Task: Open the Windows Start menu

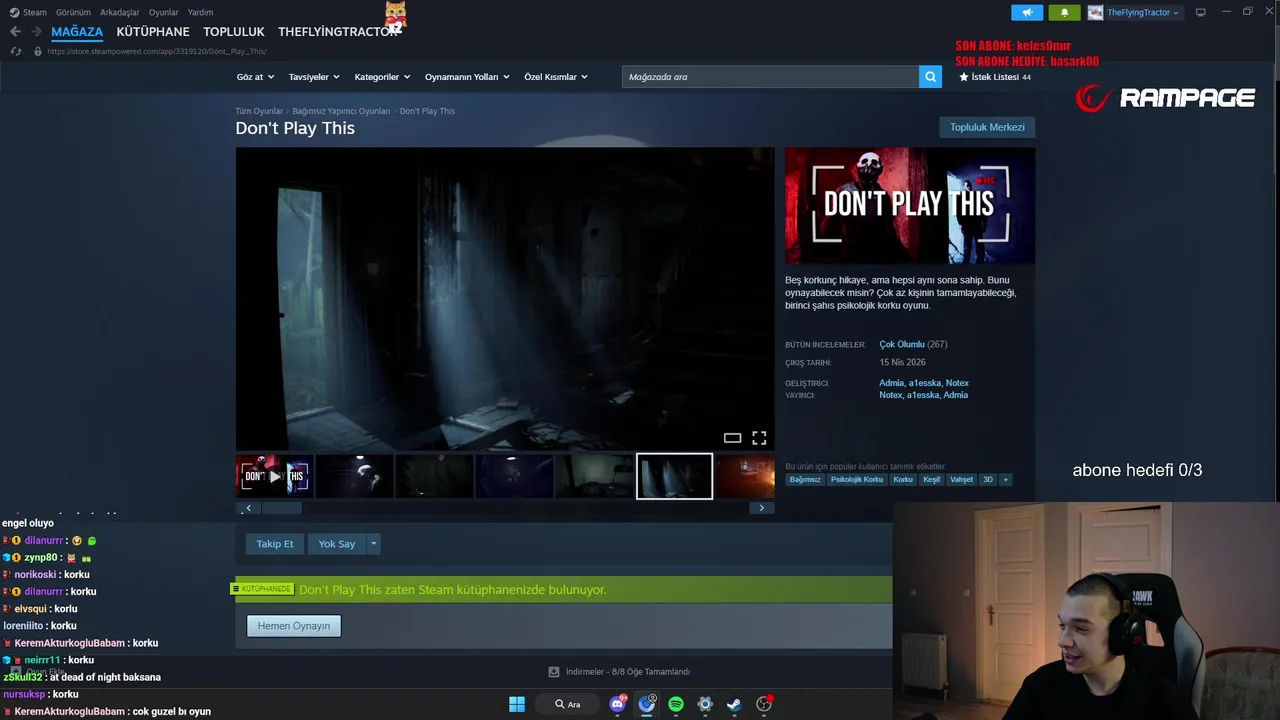Action: pos(517,704)
